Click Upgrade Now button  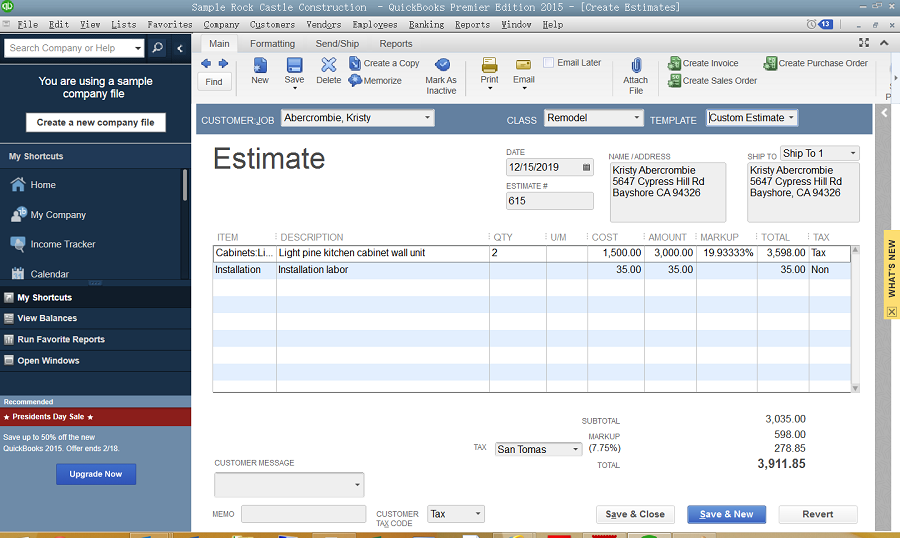[96, 474]
